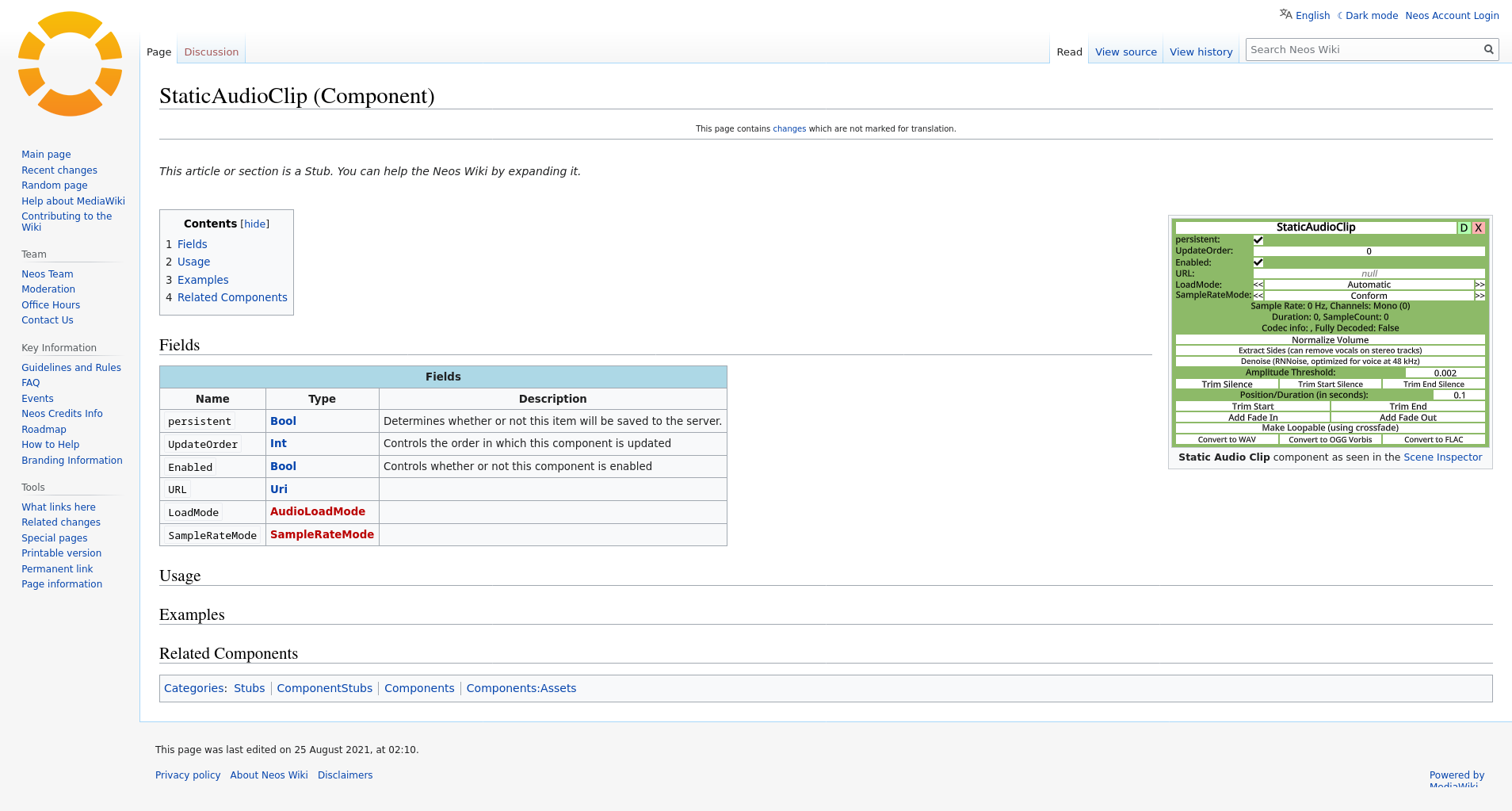Select the View source tab
Screen dimensions: 1512x811
(x=1125, y=52)
